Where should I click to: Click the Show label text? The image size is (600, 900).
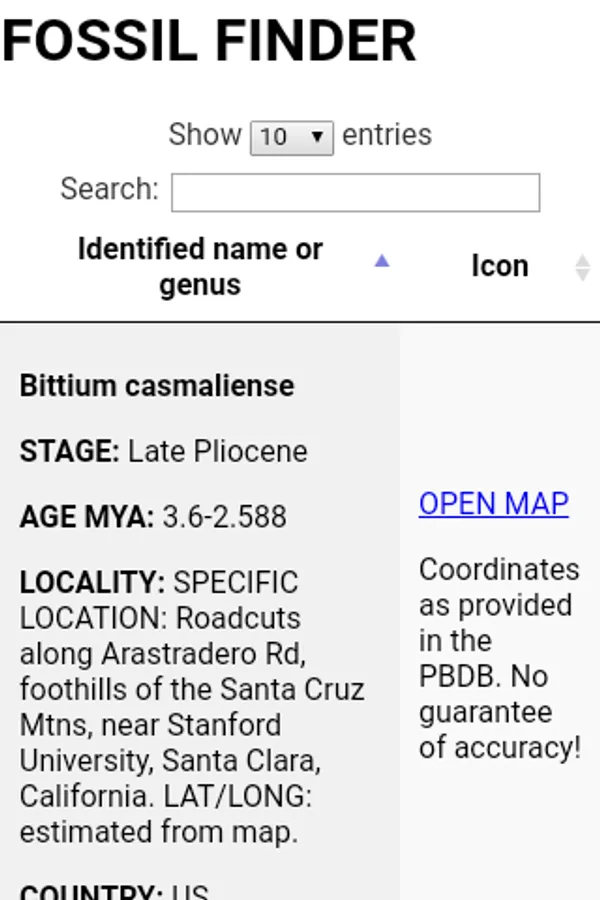[x=205, y=135]
